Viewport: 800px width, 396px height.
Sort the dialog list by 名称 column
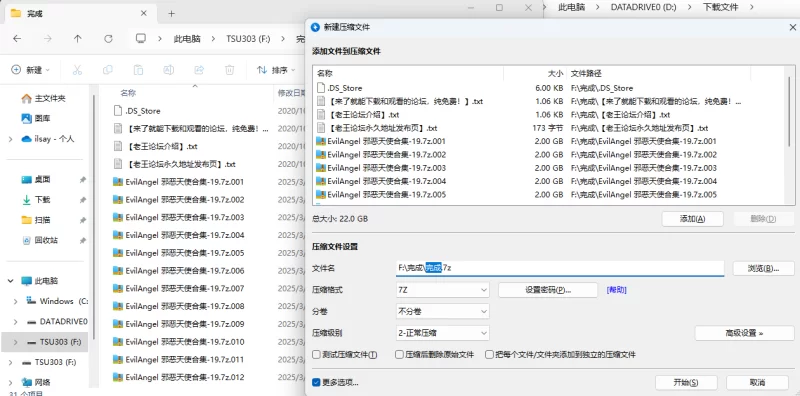(324, 73)
